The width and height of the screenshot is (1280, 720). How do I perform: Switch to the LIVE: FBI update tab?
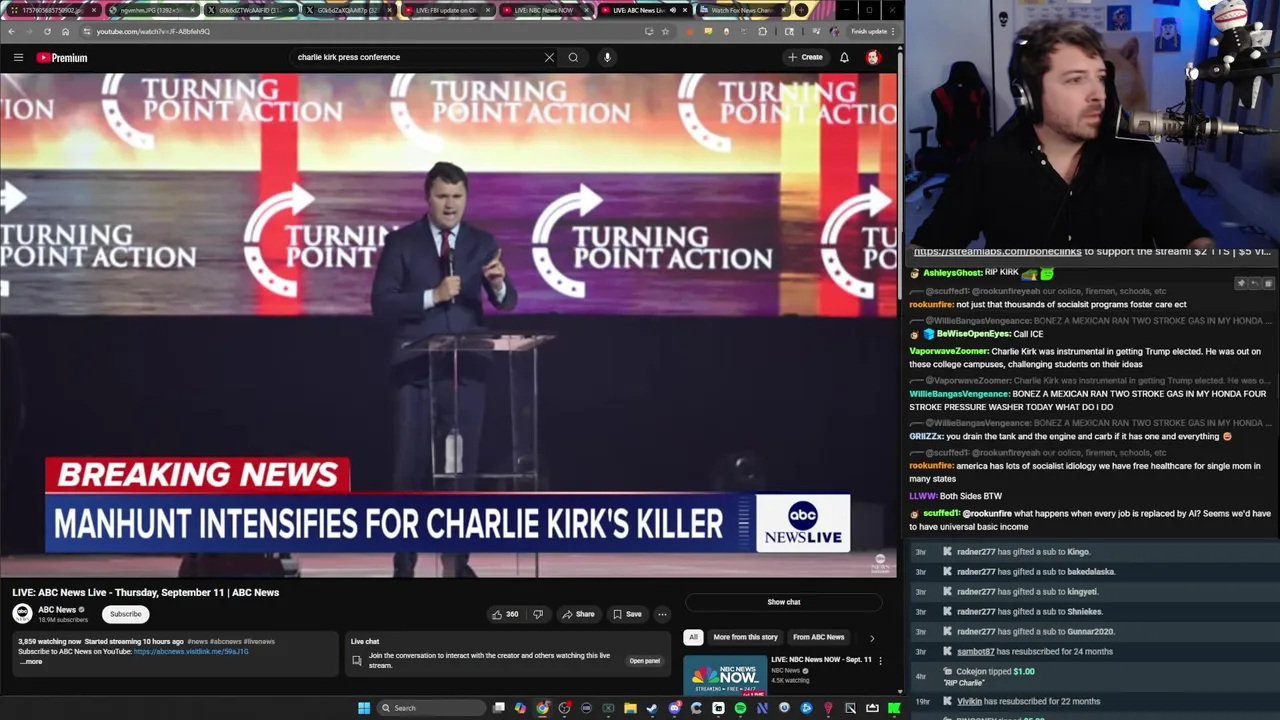pyautogui.click(x=445, y=10)
